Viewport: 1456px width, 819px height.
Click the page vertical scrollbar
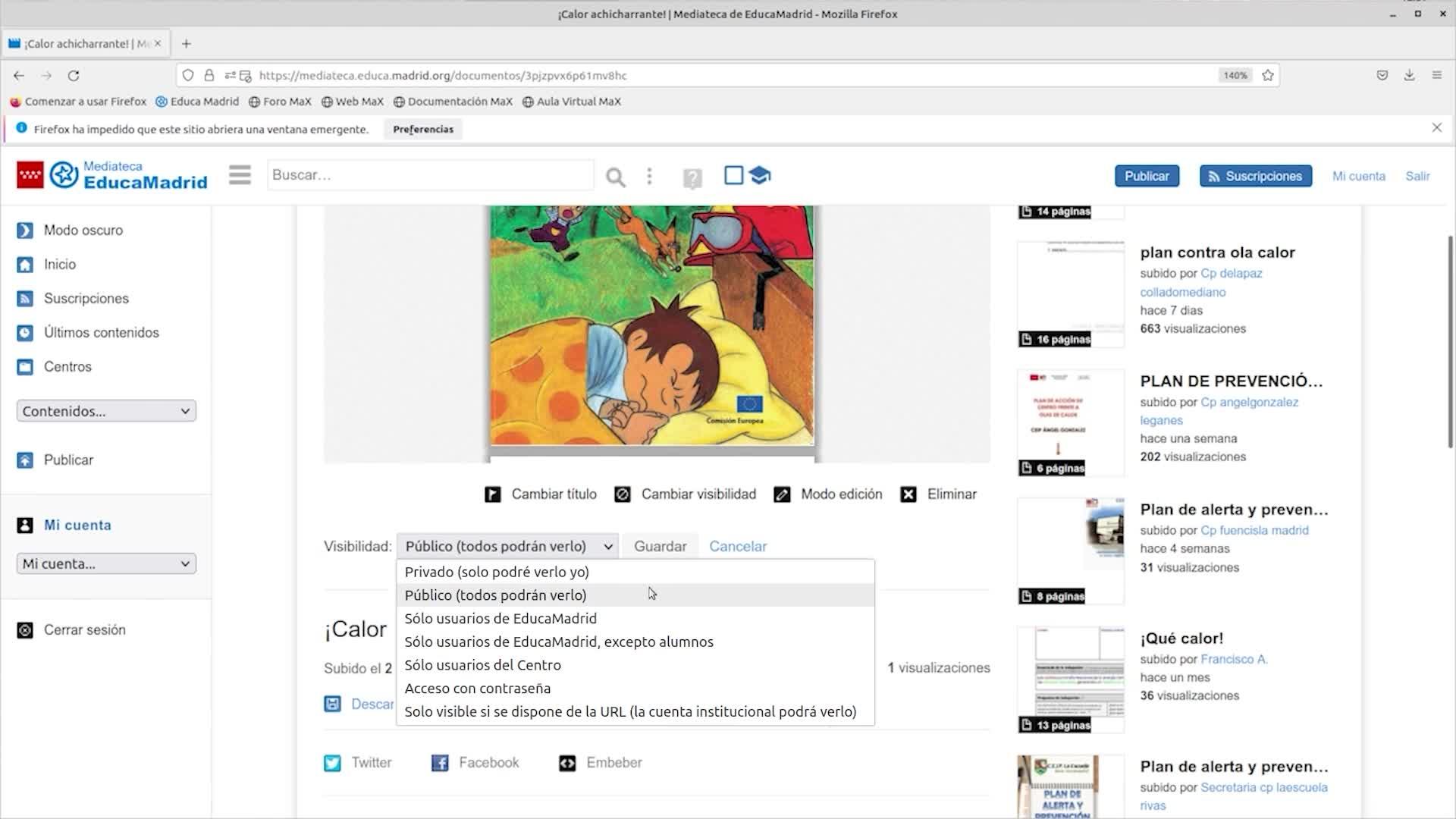pyautogui.click(x=1450, y=341)
